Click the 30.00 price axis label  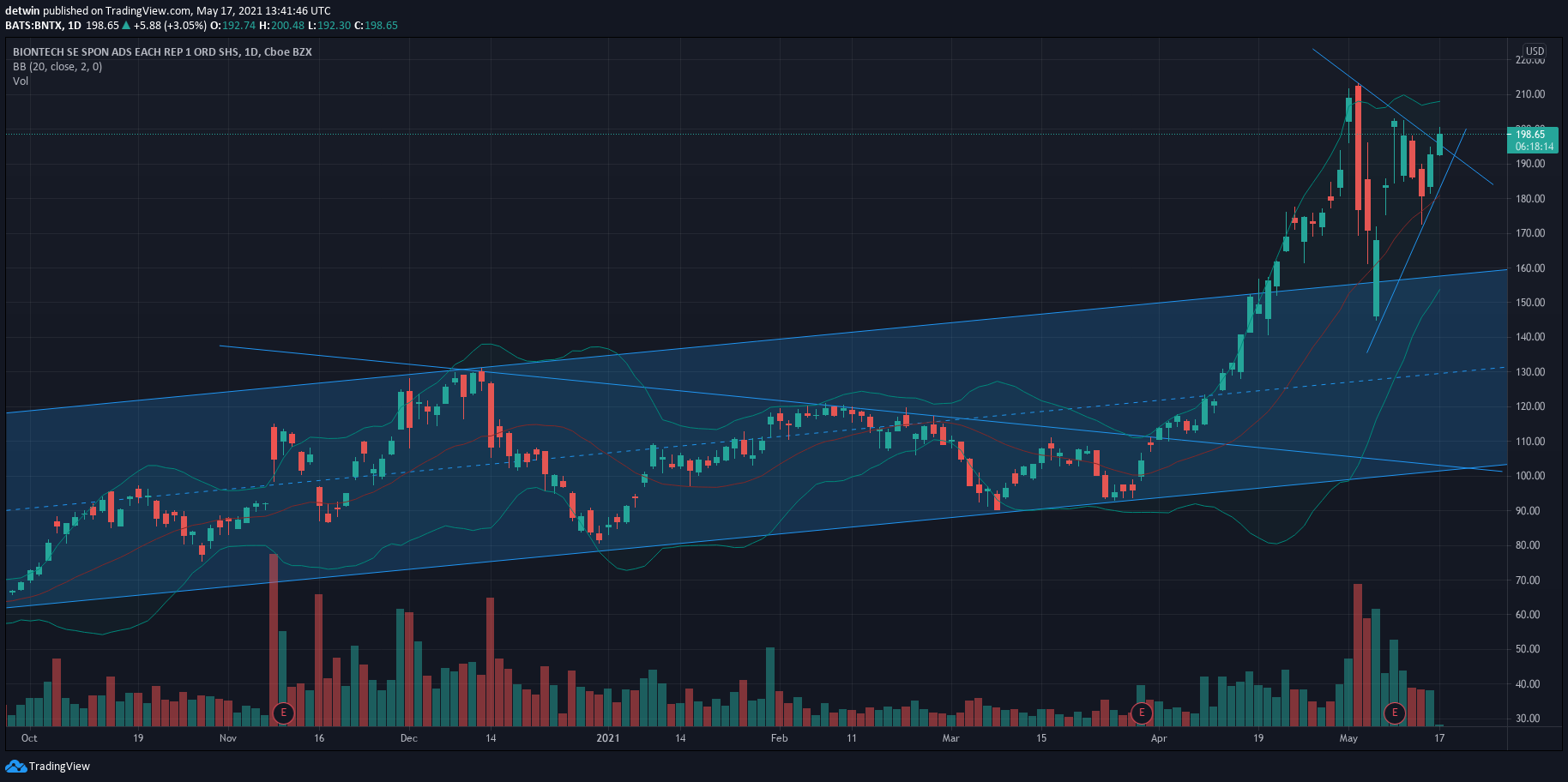pyautogui.click(x=1528, y=719)
